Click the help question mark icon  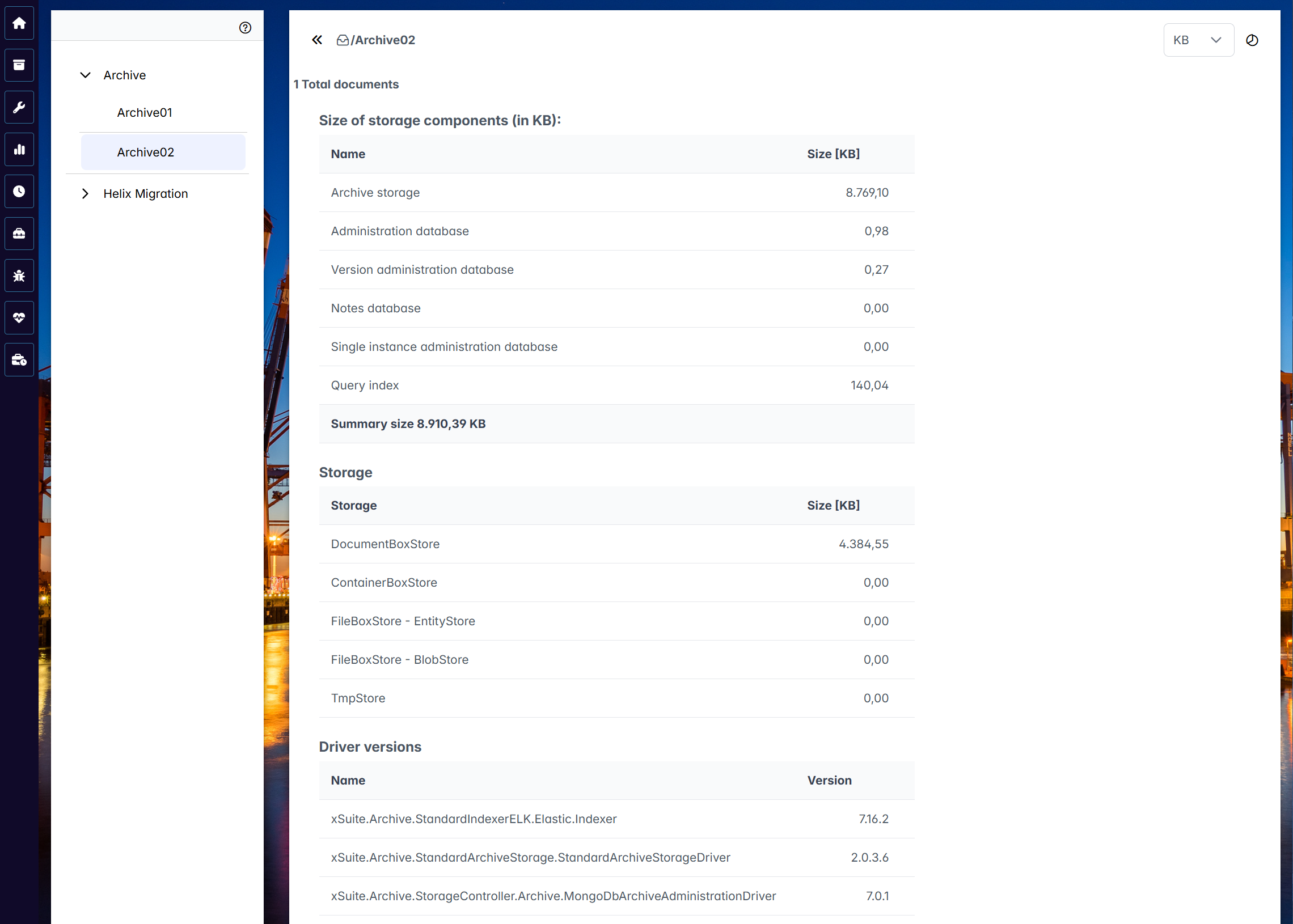point(246,28)
